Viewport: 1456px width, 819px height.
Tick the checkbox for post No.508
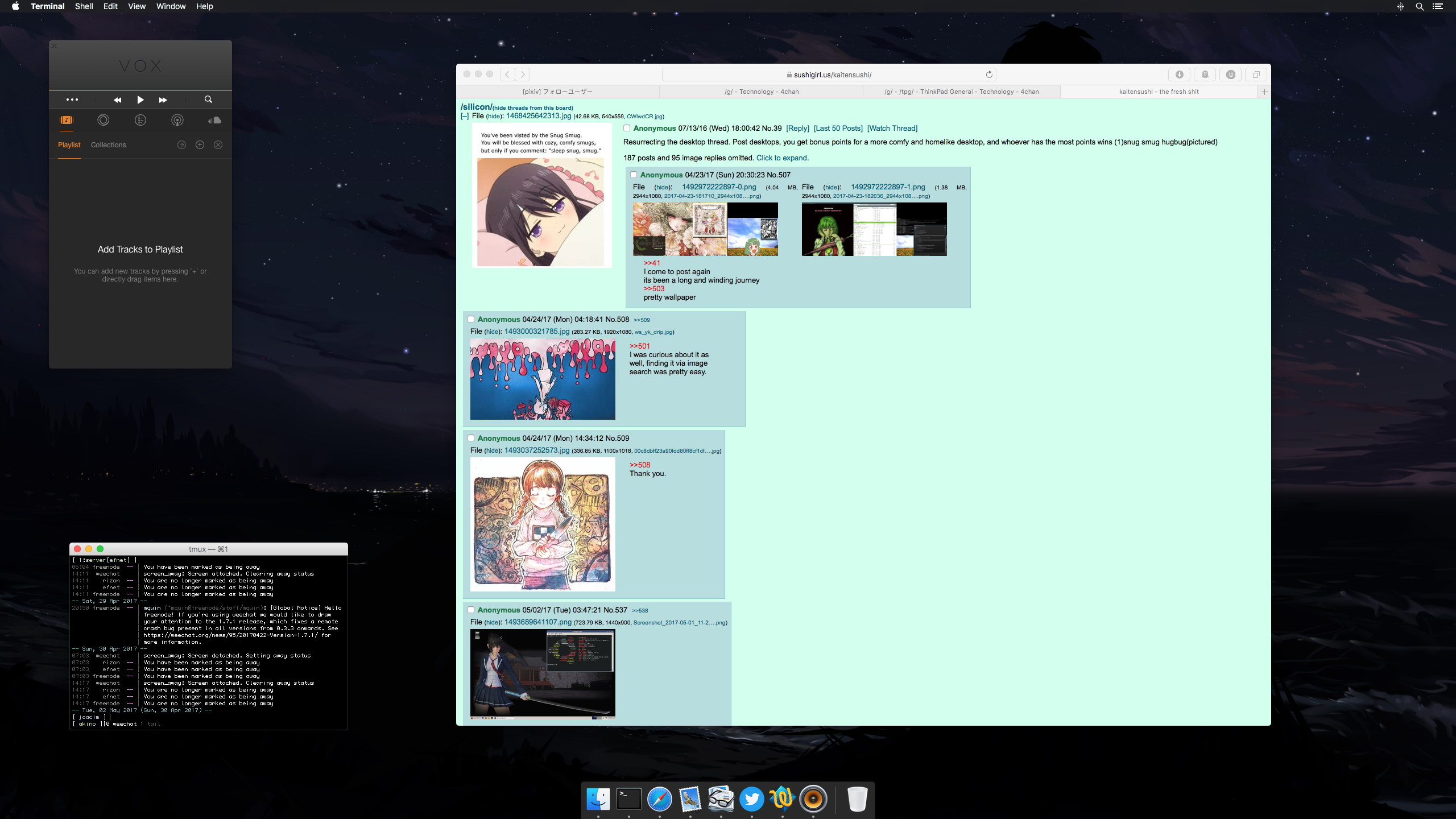click(x=471, y=319)
